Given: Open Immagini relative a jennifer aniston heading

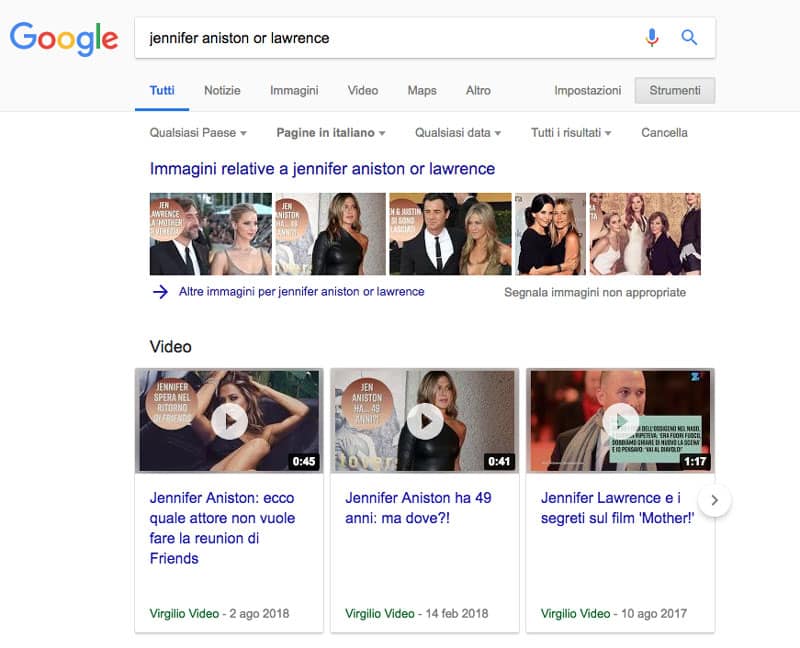Looking at the screenshot, I should [322, 169].
